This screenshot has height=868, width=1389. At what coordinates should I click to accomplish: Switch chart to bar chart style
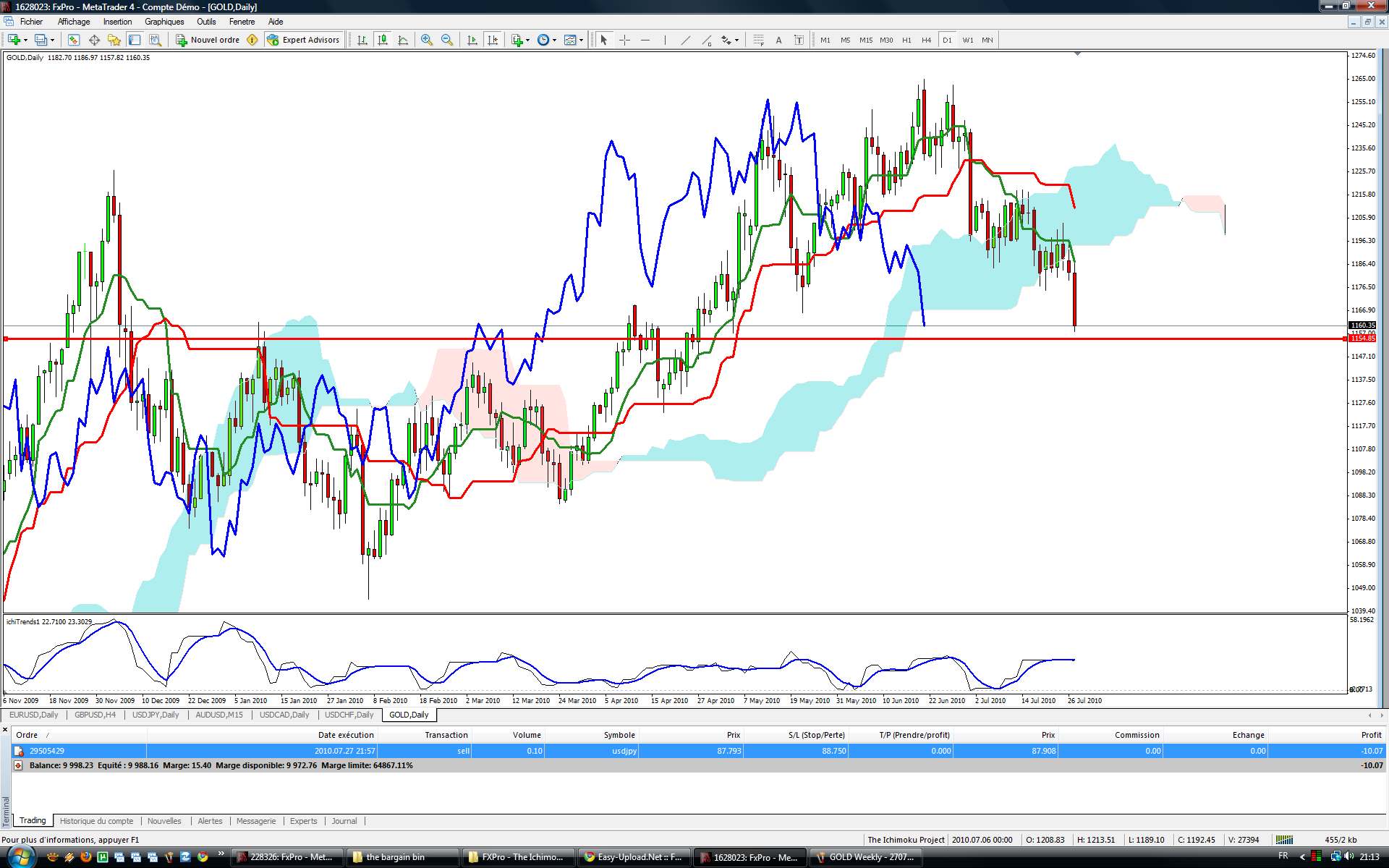pyautogui.click(x=362, y=40)
